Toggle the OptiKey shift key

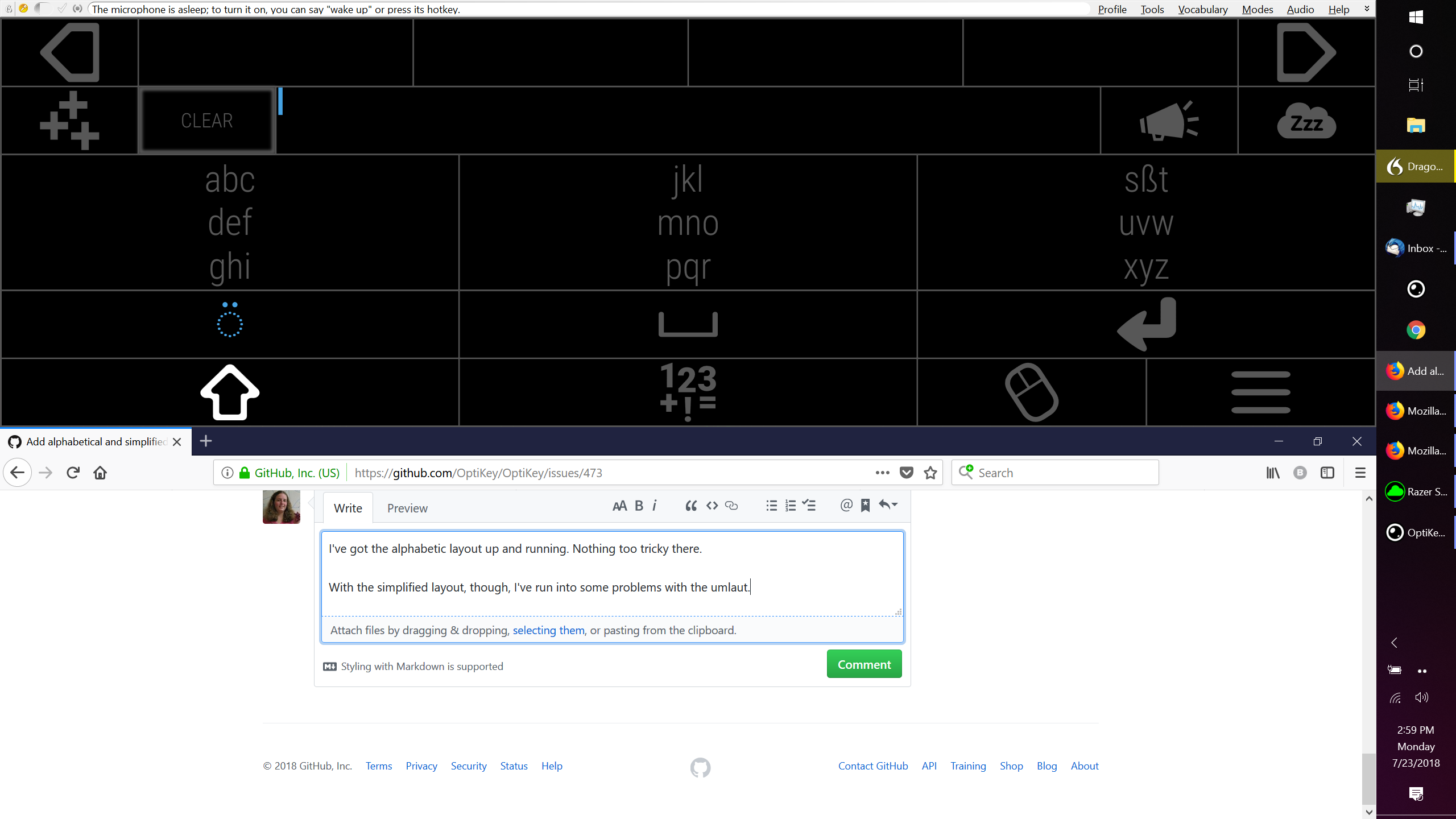[230, 392]
